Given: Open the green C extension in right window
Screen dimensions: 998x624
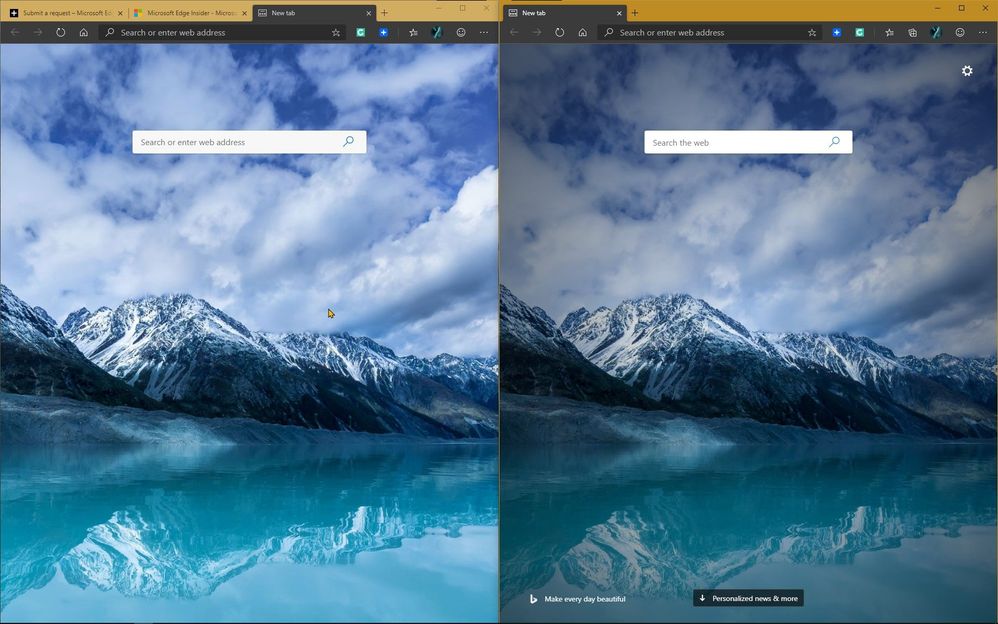Looking at the screenshot, I should (x=859, y=32).
